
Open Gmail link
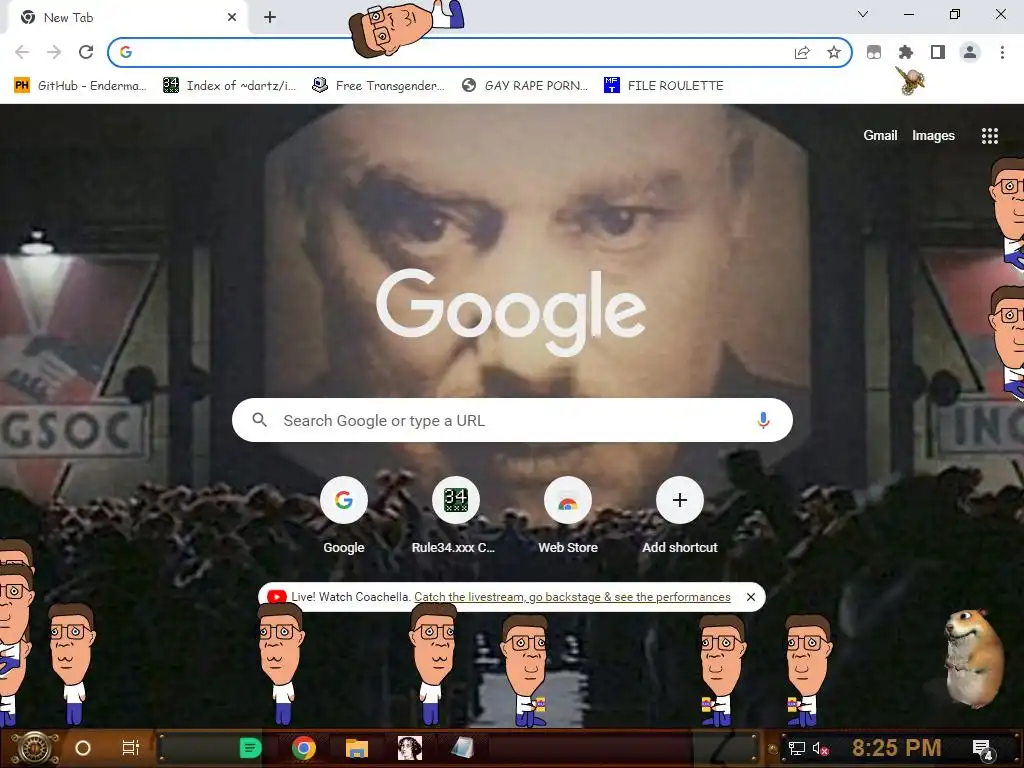click(880, 135)
